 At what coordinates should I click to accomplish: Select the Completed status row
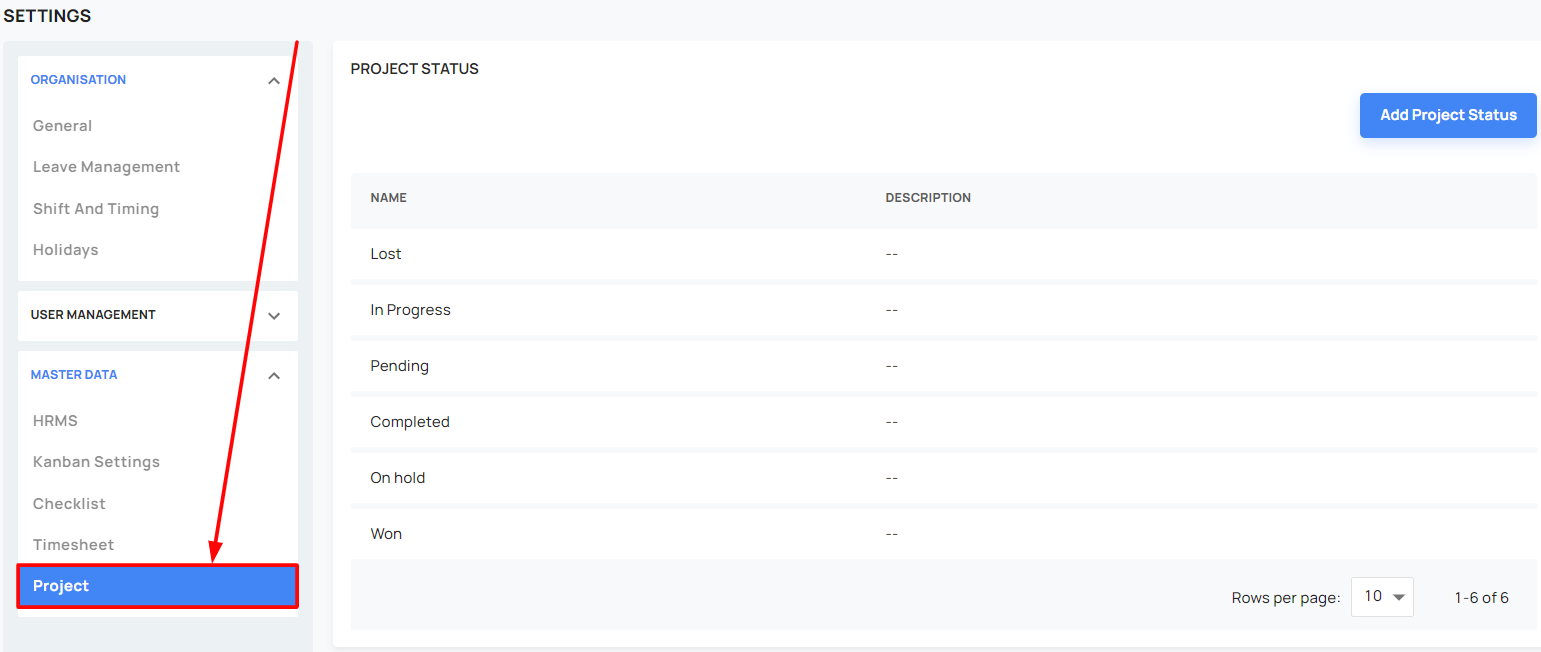tap(943, 422)
